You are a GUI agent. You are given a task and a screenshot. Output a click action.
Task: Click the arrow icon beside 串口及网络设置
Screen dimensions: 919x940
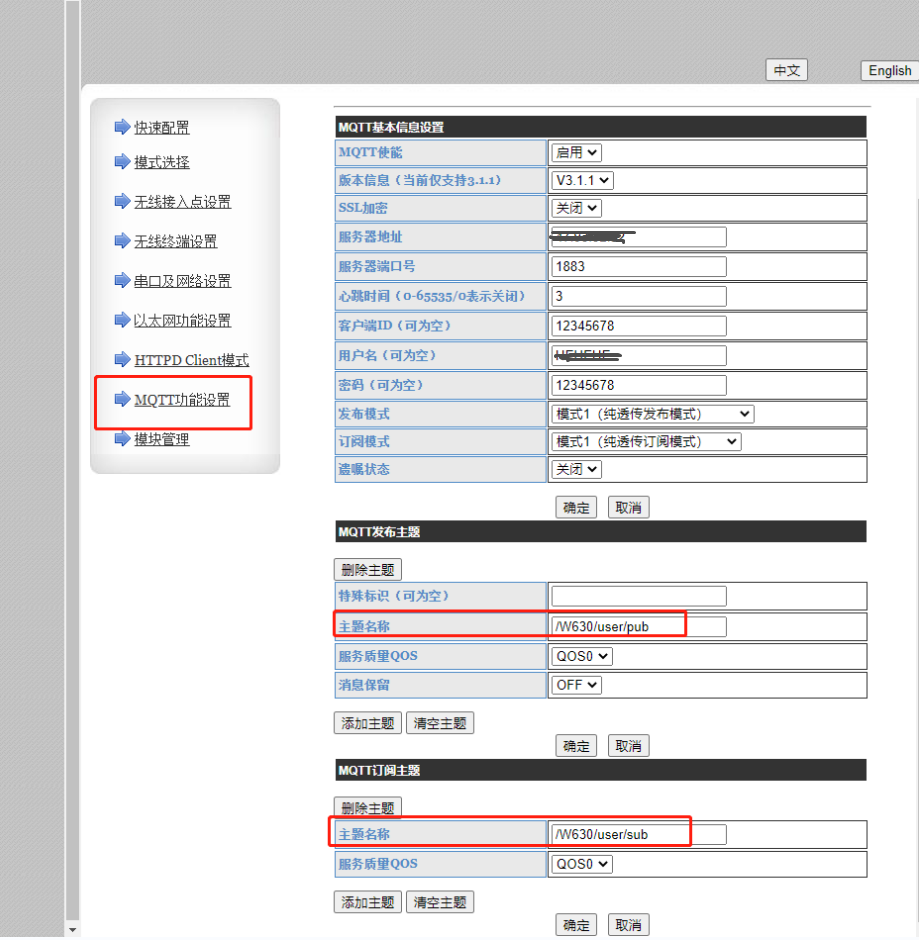point(122,281)
